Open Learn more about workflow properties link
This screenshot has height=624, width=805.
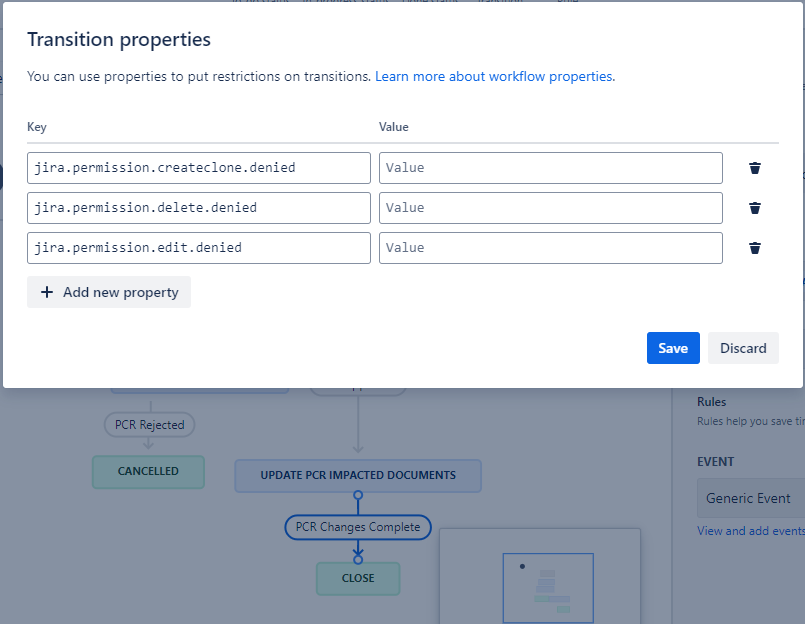click(495, 77)
